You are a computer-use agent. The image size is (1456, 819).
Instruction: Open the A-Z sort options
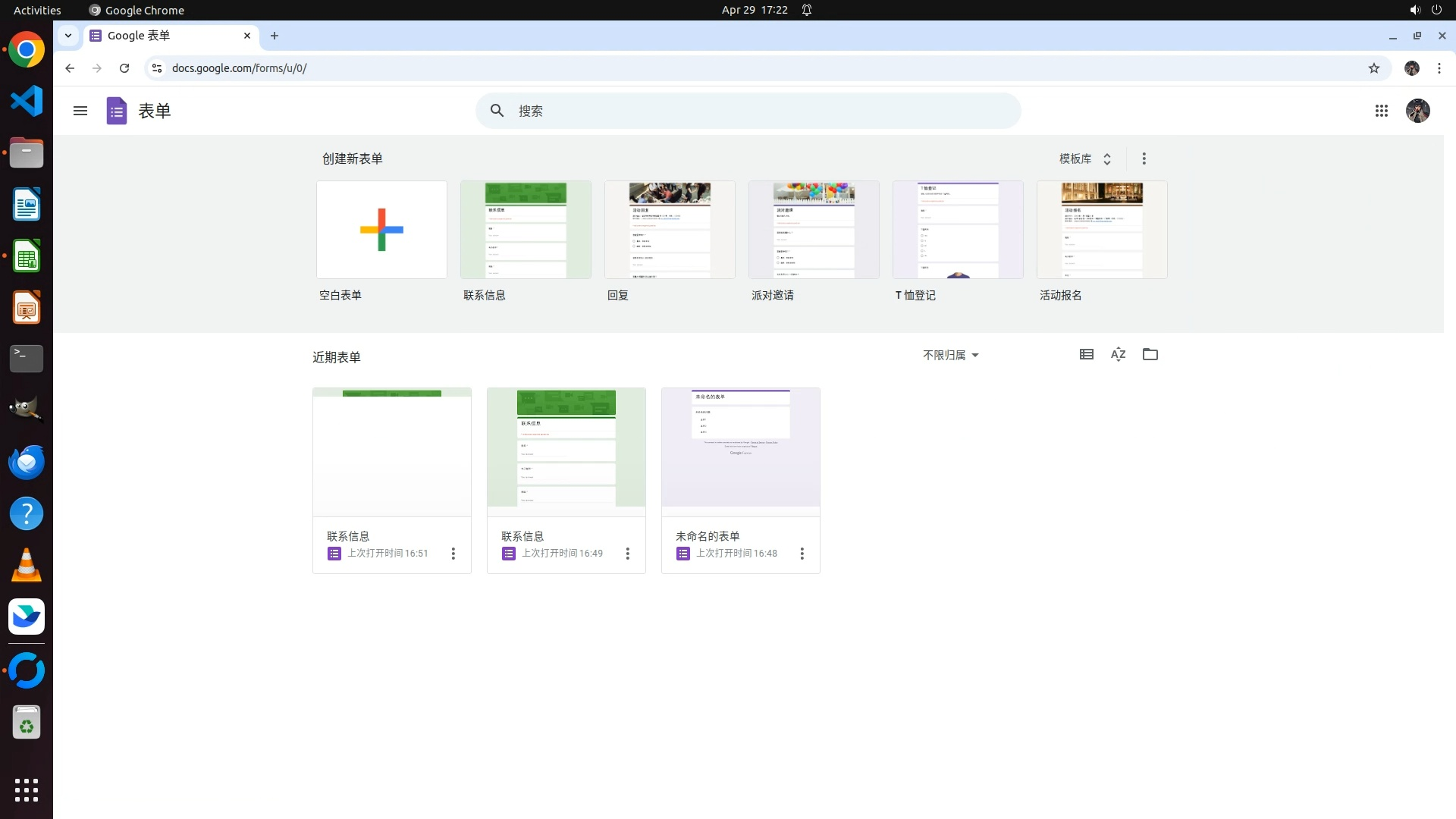pyautogui.click(x=1118, y=354)
